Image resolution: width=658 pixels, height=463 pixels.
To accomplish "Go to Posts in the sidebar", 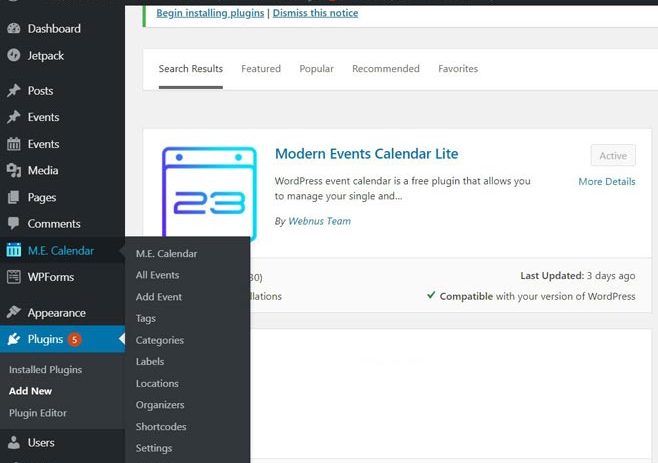I will tap(40, 91).
